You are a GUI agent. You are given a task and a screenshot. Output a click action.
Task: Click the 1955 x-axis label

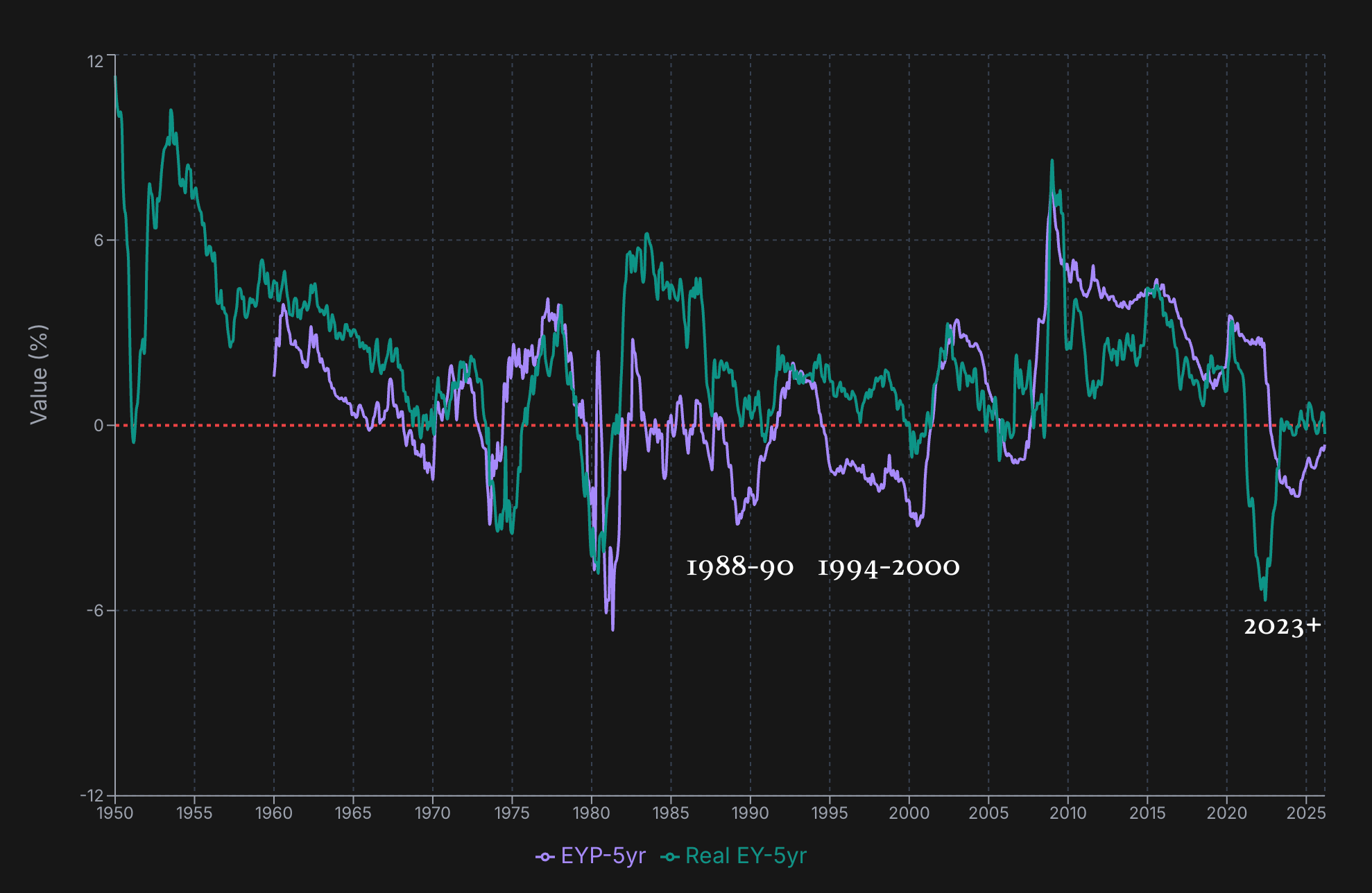tap(194, 813)
